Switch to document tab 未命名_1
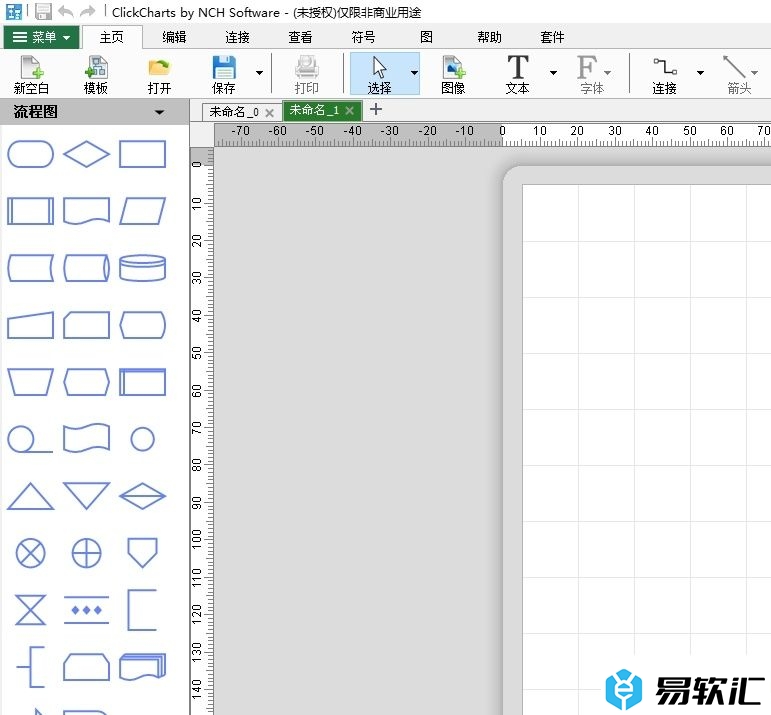Screen dimensions: 771x715 [x=314, y=110]
